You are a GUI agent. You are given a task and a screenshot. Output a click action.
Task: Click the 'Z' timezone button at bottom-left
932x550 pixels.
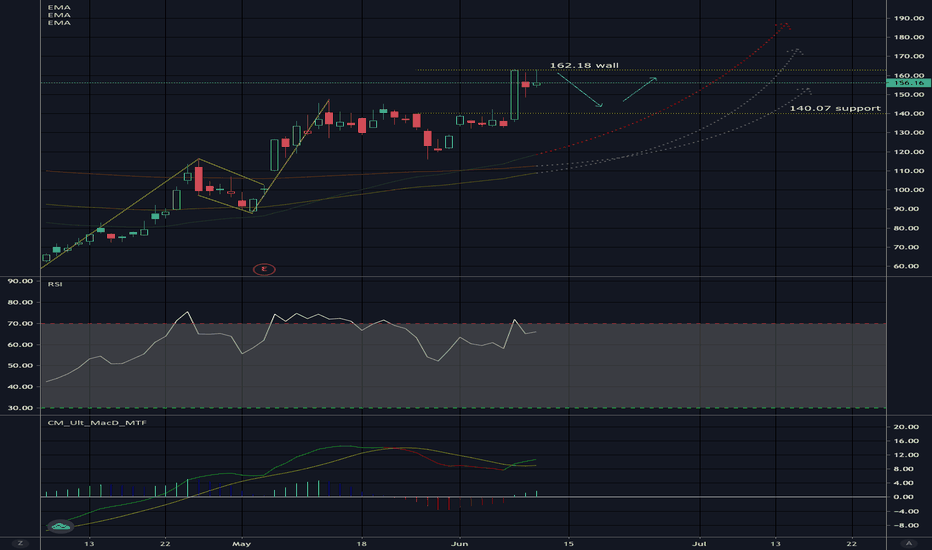(x=20, y=543)
